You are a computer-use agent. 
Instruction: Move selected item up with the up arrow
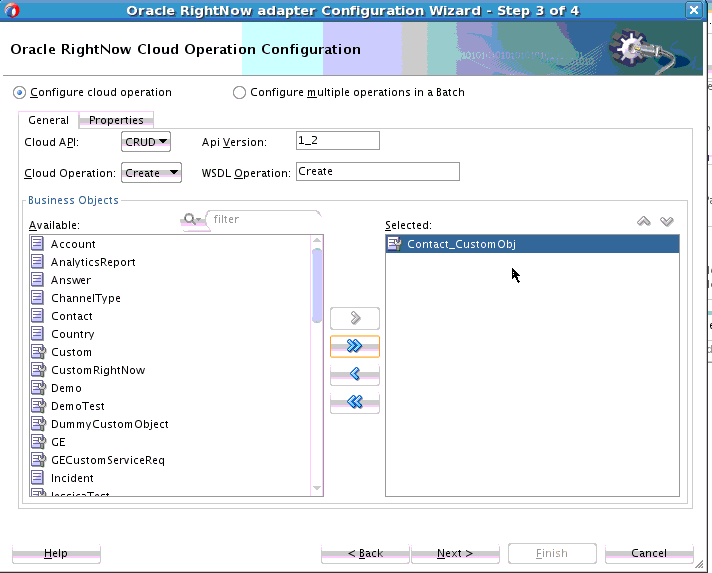pos(643,222)
